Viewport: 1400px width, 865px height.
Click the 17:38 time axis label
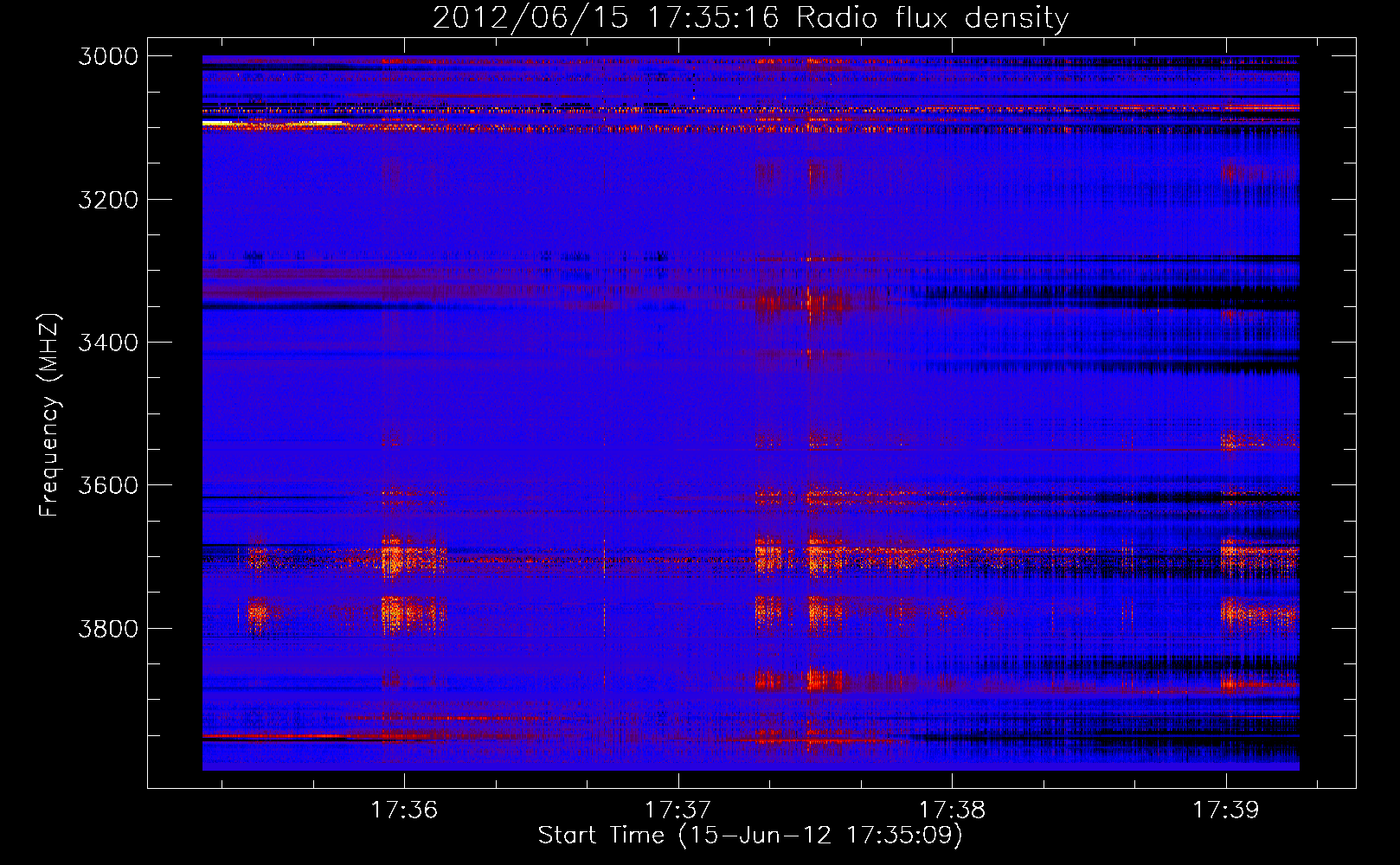pos(952,810)
